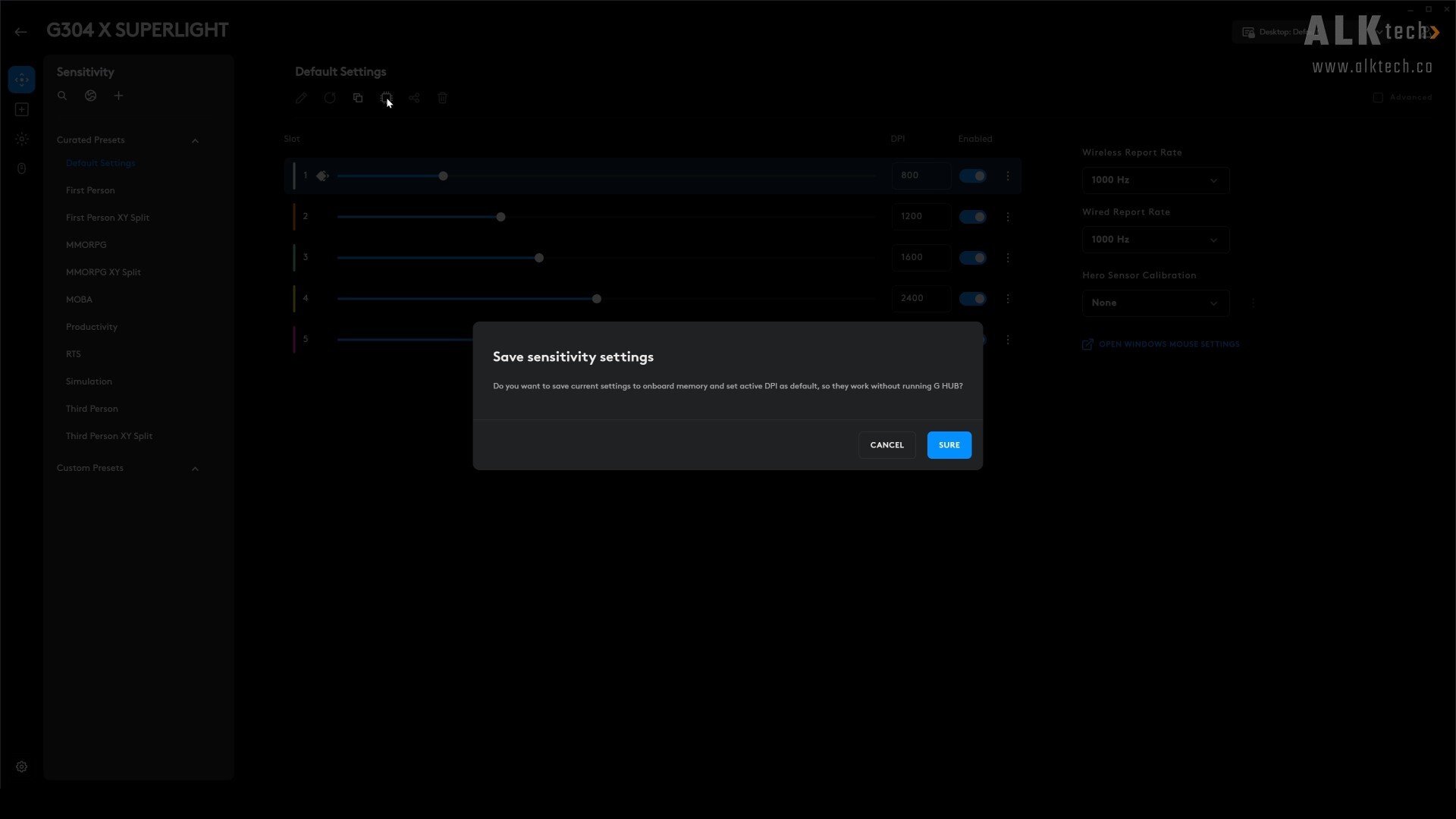
Task: Click the back arrow next to G304 title
Action: [x=20, y=31]
